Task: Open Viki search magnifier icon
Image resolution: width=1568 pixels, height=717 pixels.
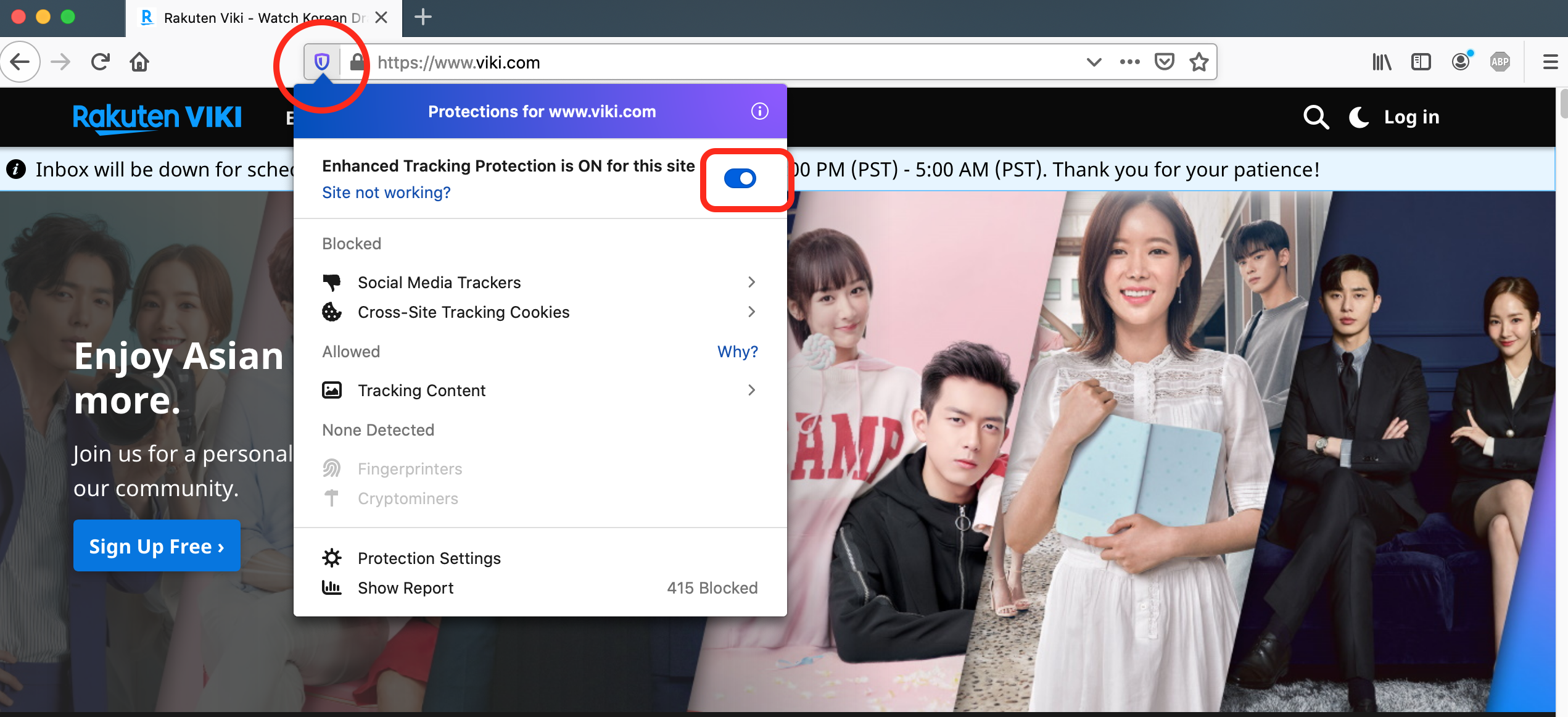Action: pyautogui.click(x=1316, y=117)
